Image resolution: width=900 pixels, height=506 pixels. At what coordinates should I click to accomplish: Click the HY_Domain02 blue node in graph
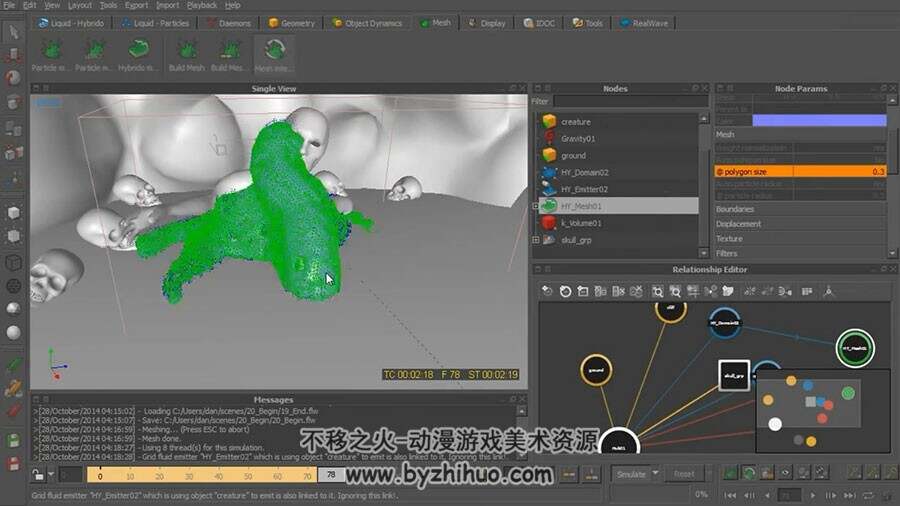pyautogui.click(x=725, y=322)
